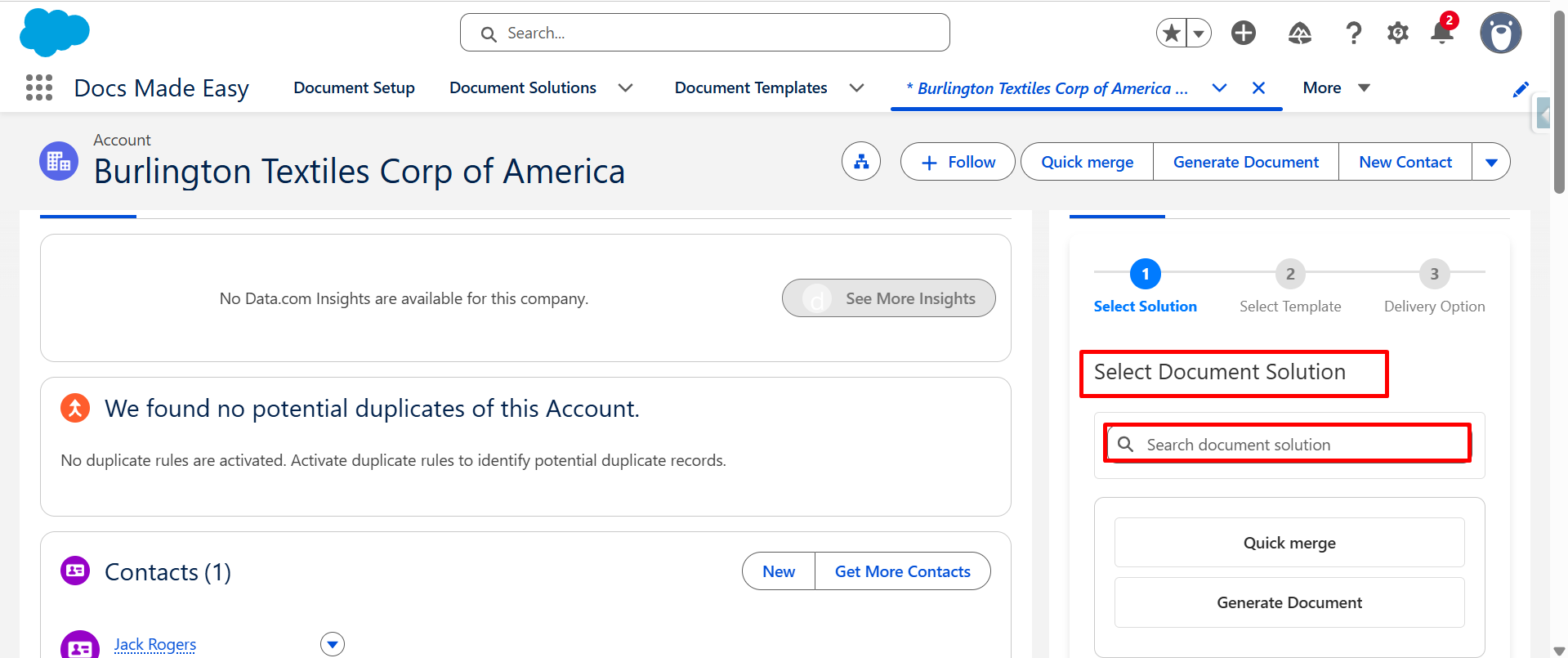The width and height of the screenshot is (1568, 658).
Task: Click the scroll down arrow of the page
Action: (x=1559, y=651)
